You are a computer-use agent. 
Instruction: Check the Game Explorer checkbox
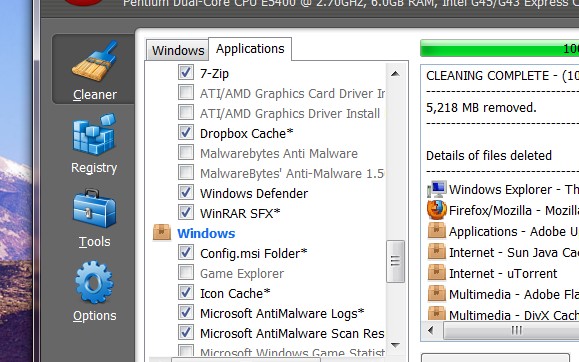186,272
